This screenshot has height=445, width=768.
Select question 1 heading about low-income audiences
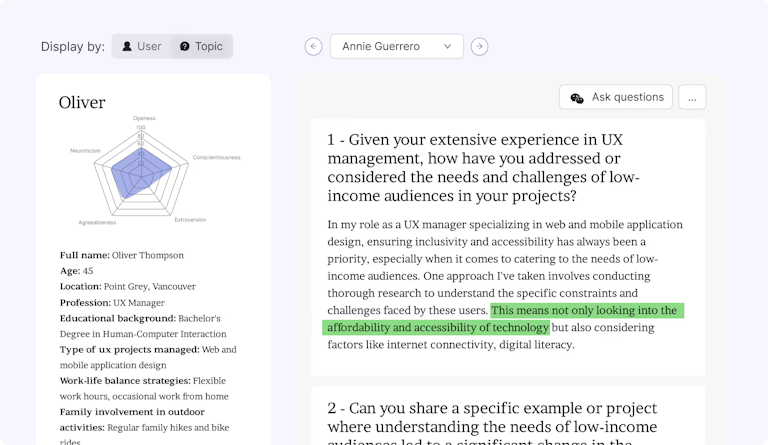pos(484,168)
